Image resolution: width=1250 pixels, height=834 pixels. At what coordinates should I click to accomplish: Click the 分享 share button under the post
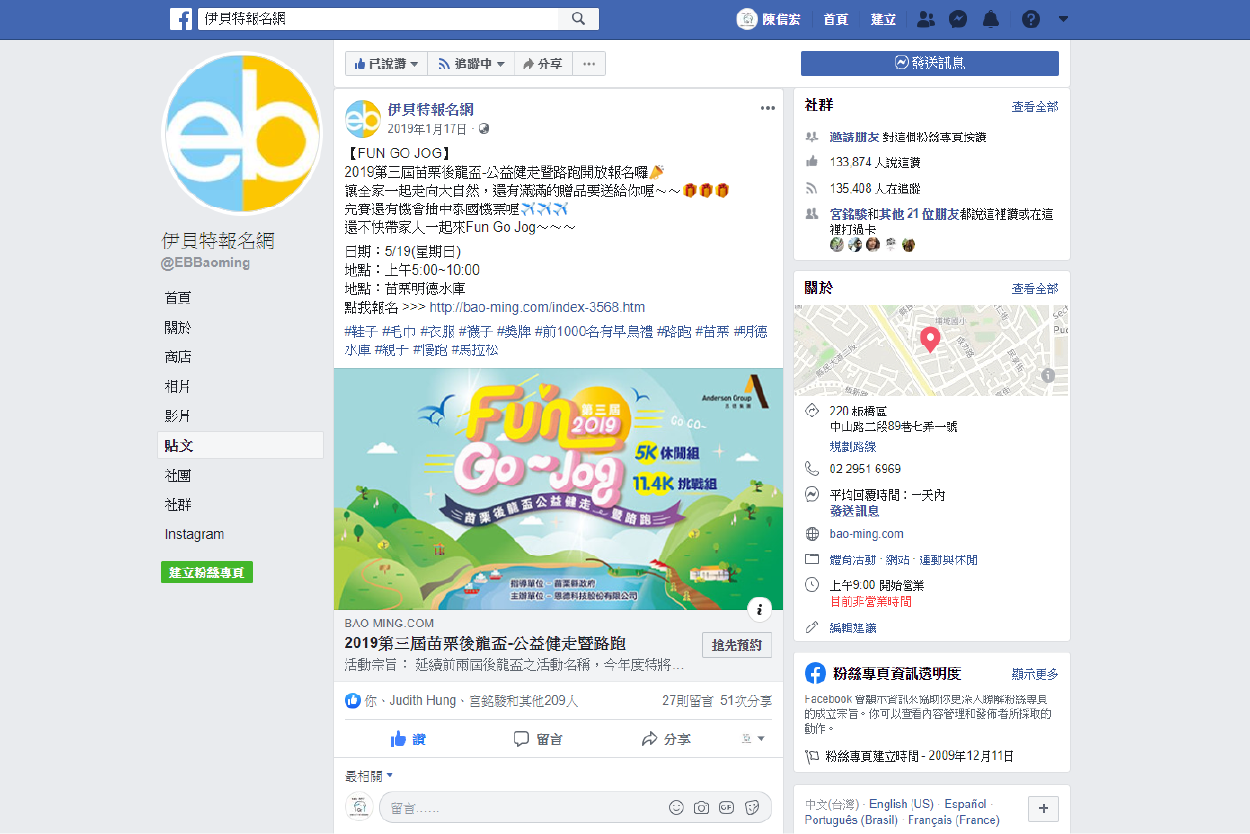click(x=666, y=739)
